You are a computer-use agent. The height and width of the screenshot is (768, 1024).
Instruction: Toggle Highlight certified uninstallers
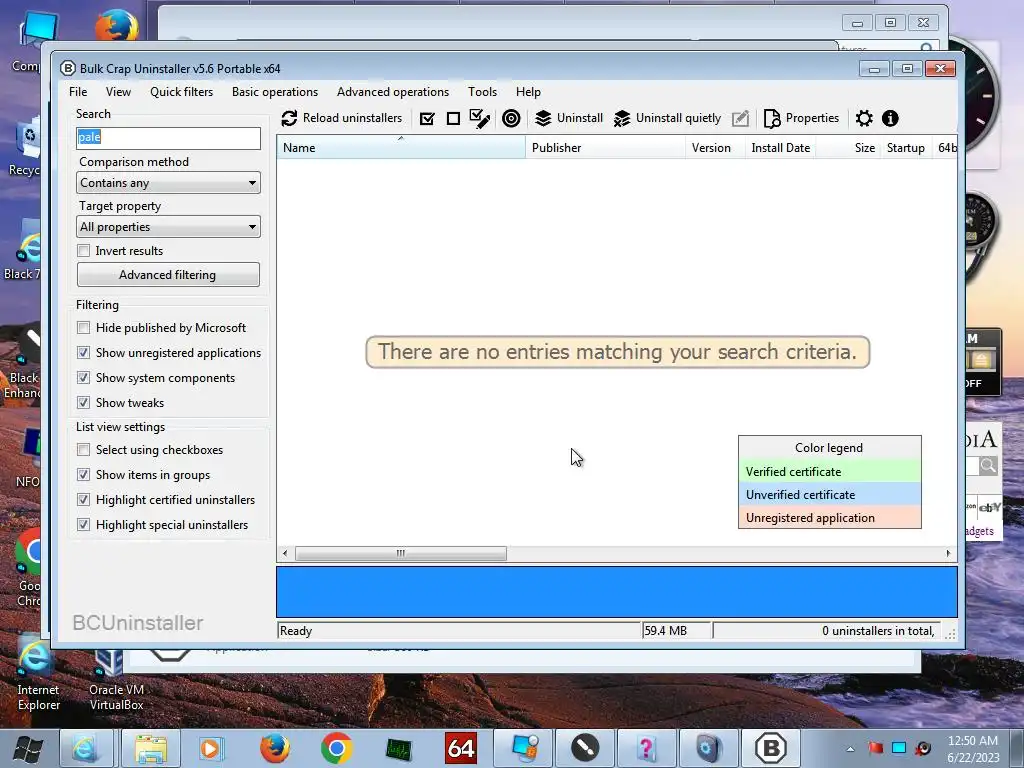(84, 500)
